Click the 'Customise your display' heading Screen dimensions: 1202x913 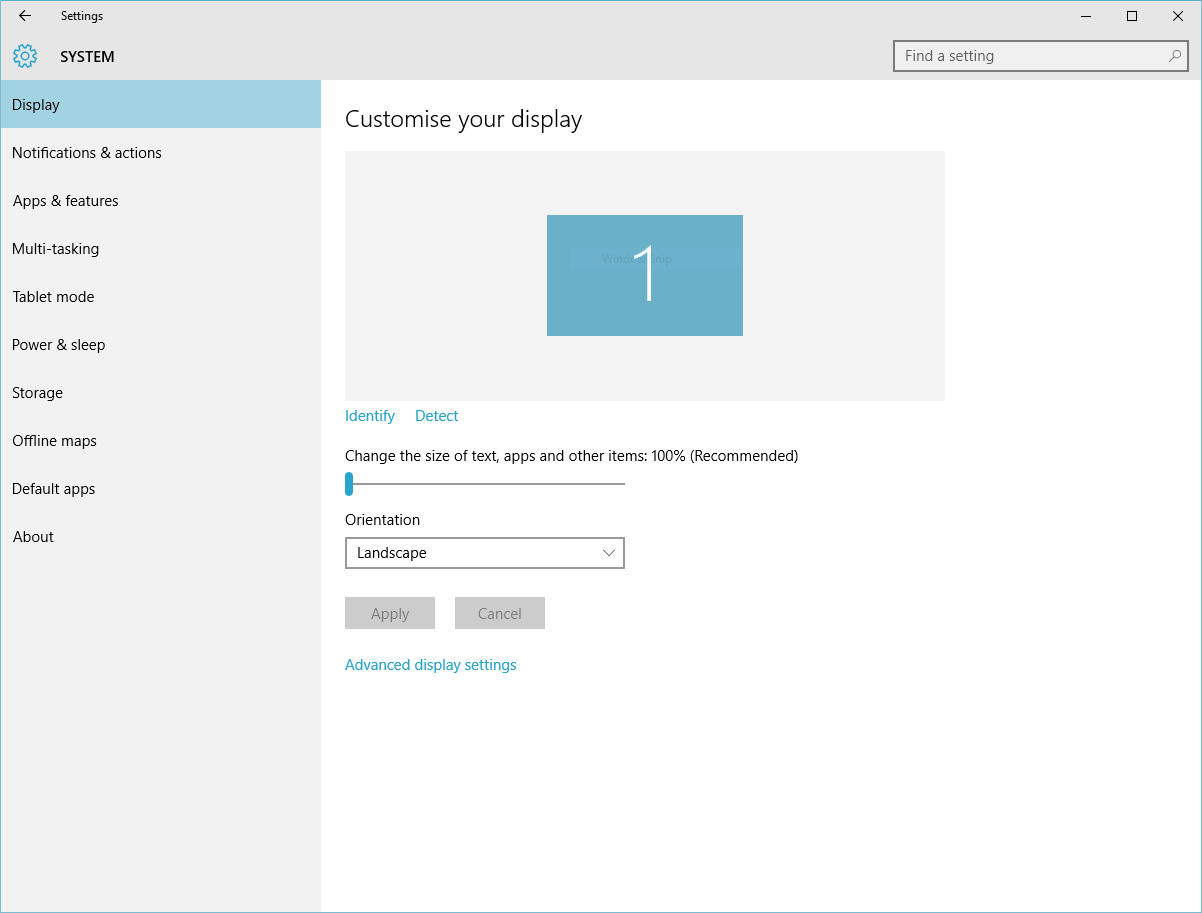coord(464,119)
